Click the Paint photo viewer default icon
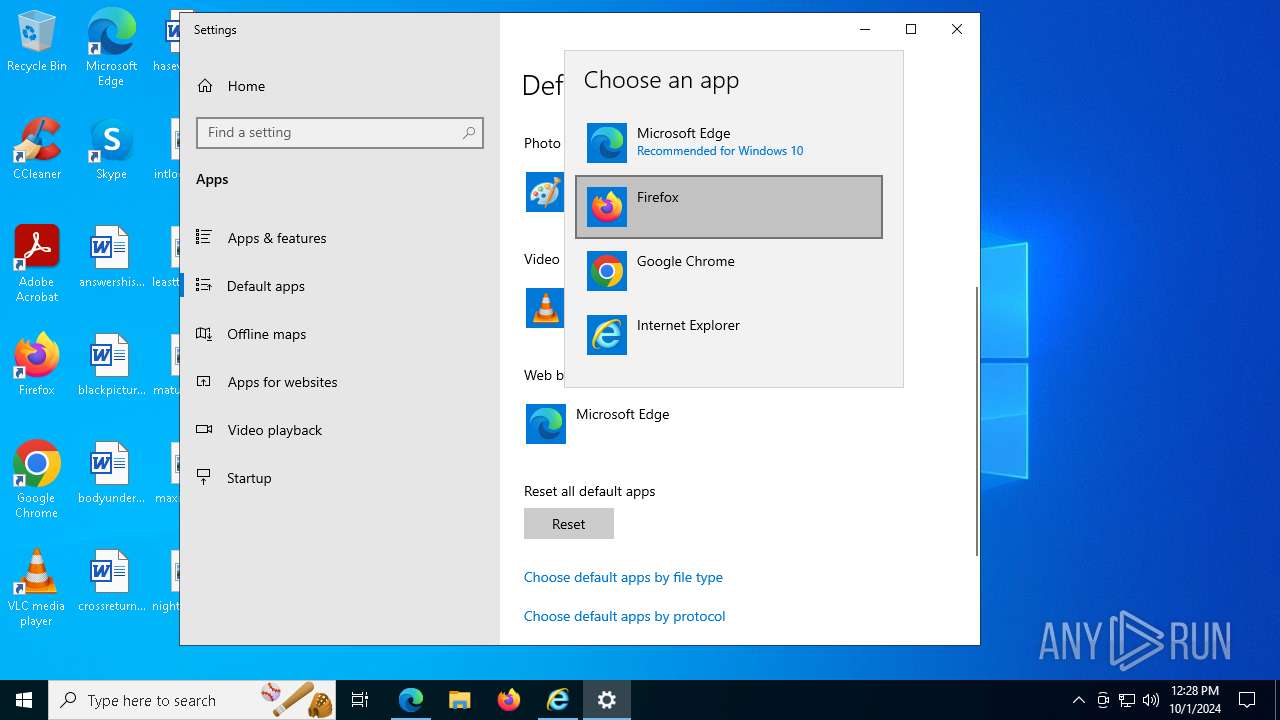Screen dimensions: 1280x720 tap(545, 192)
